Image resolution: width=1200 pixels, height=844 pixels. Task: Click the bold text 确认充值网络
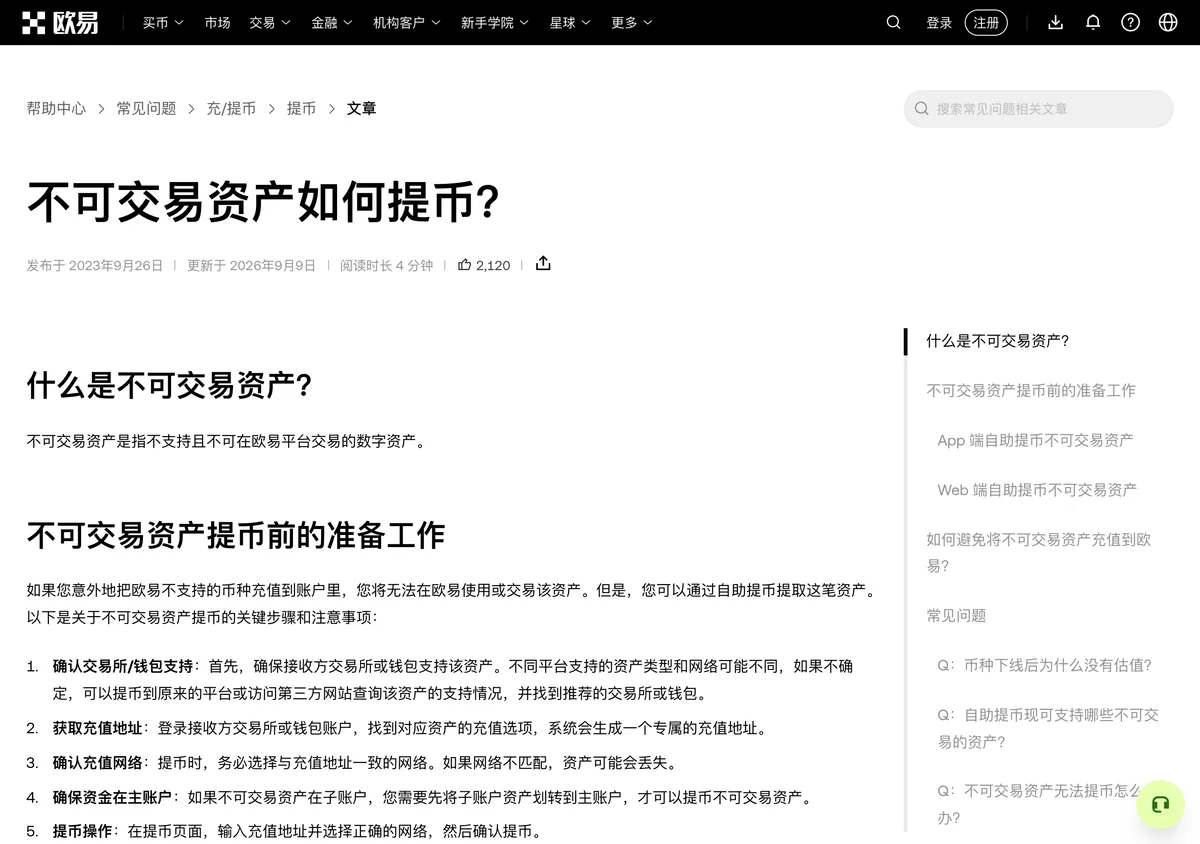tap(98, 763)
